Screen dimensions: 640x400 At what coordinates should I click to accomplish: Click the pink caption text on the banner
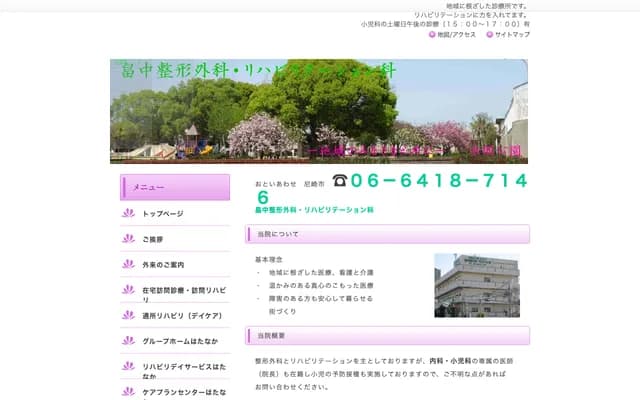[416, 151]
